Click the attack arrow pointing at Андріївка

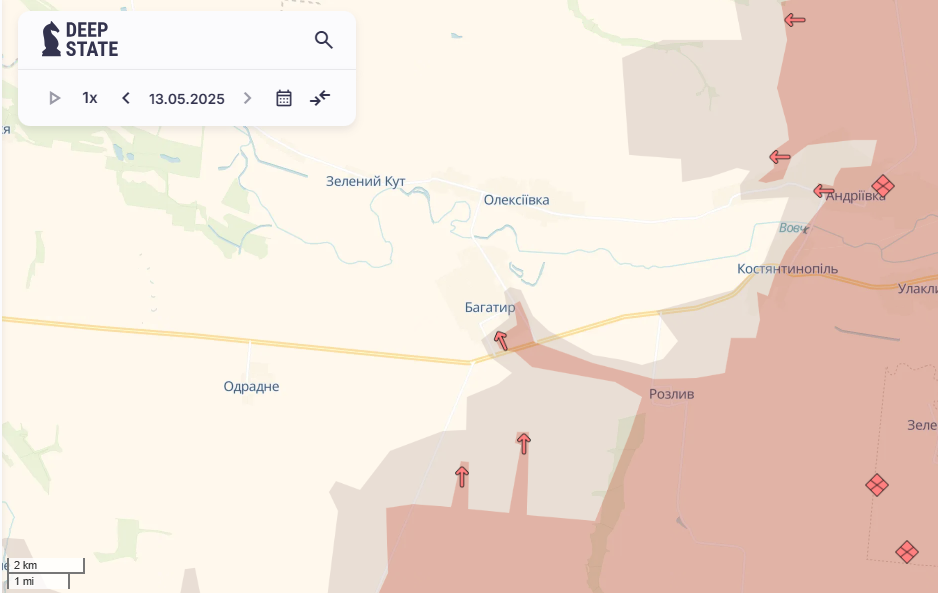click(x=824, y=191)
